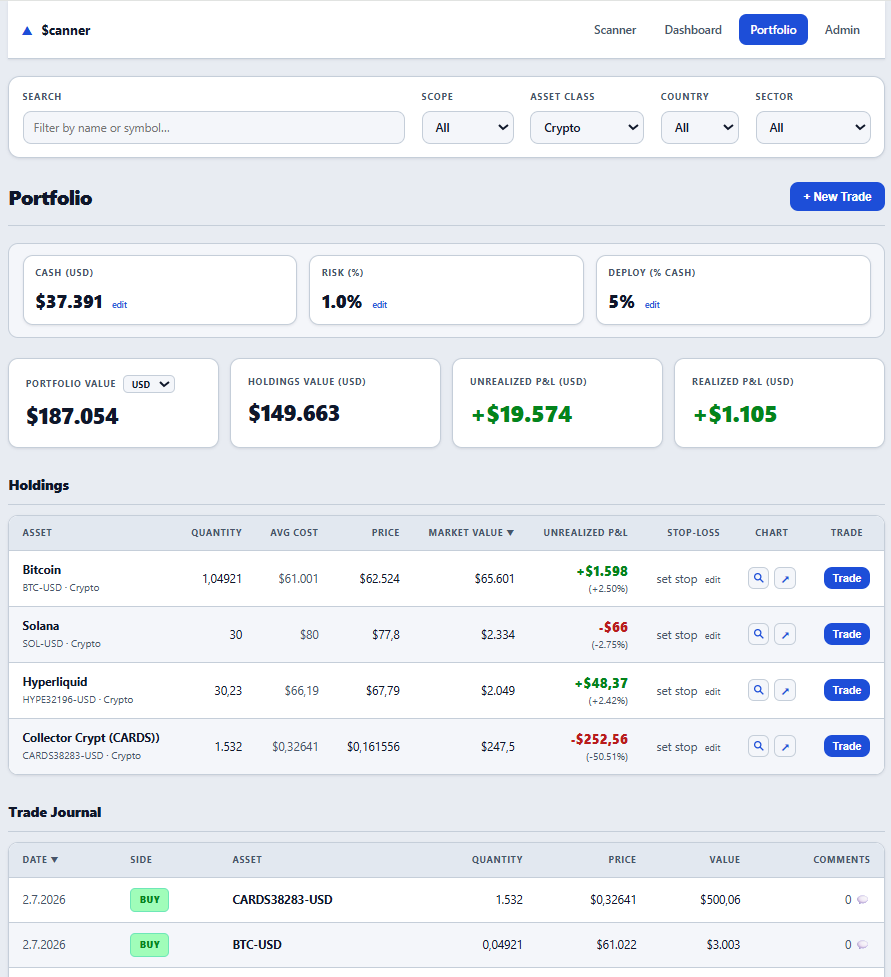This screenshot has width=891, height=977.
Task: Click Collector Crypt unrealized P&L -$252,56
Action: tap(599, 740)
